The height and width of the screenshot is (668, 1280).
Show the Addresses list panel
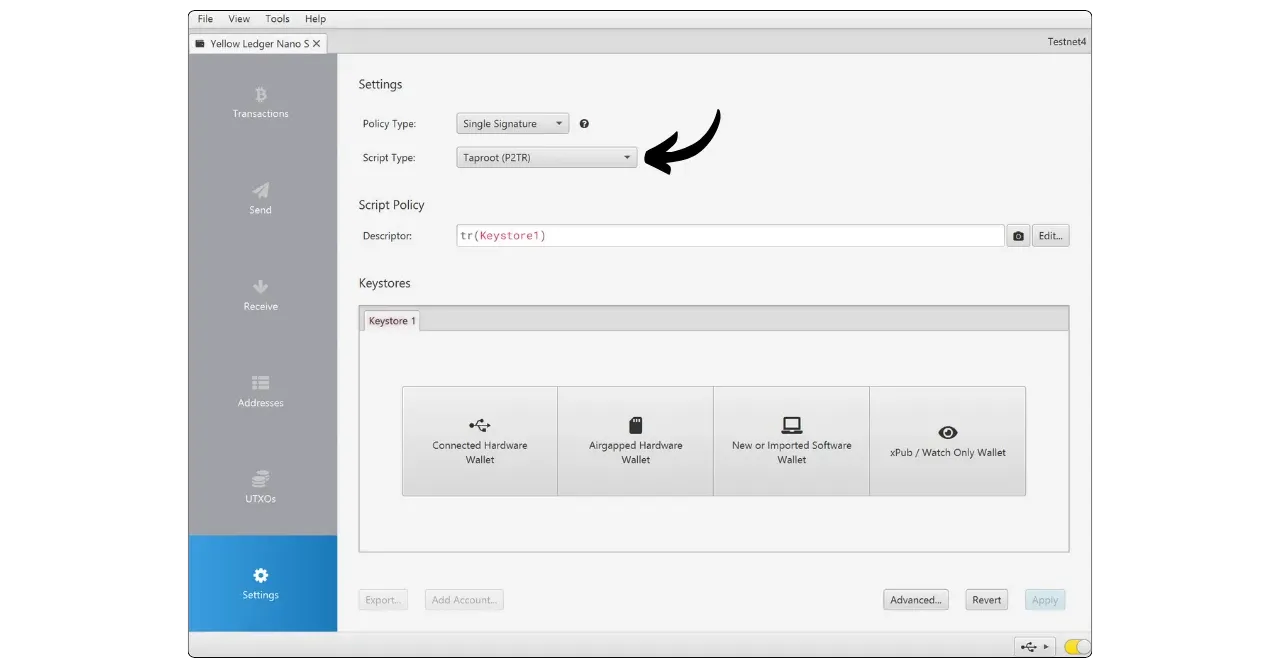(x=261, y=391)
